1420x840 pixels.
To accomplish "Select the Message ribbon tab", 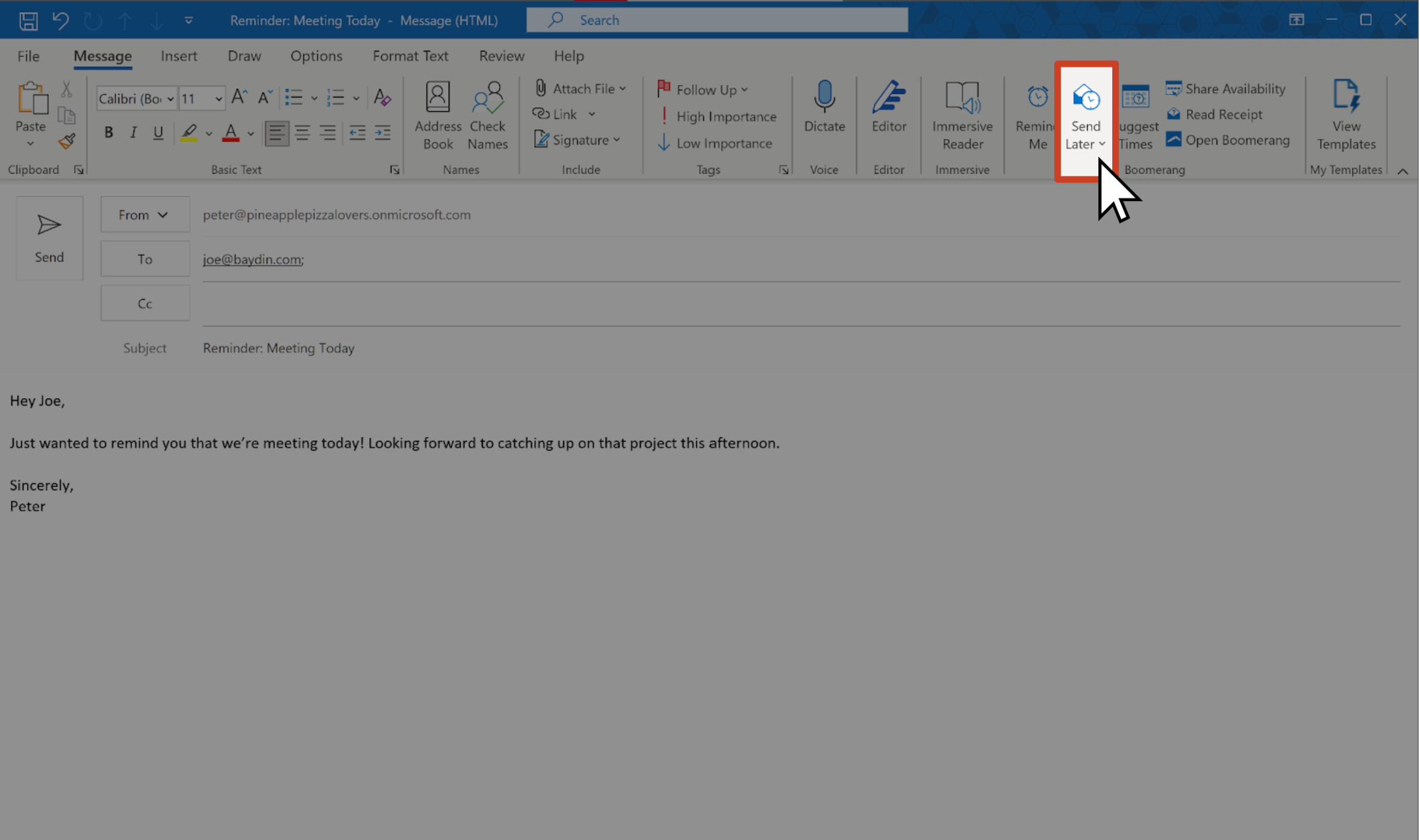I will tap(102, 55).
